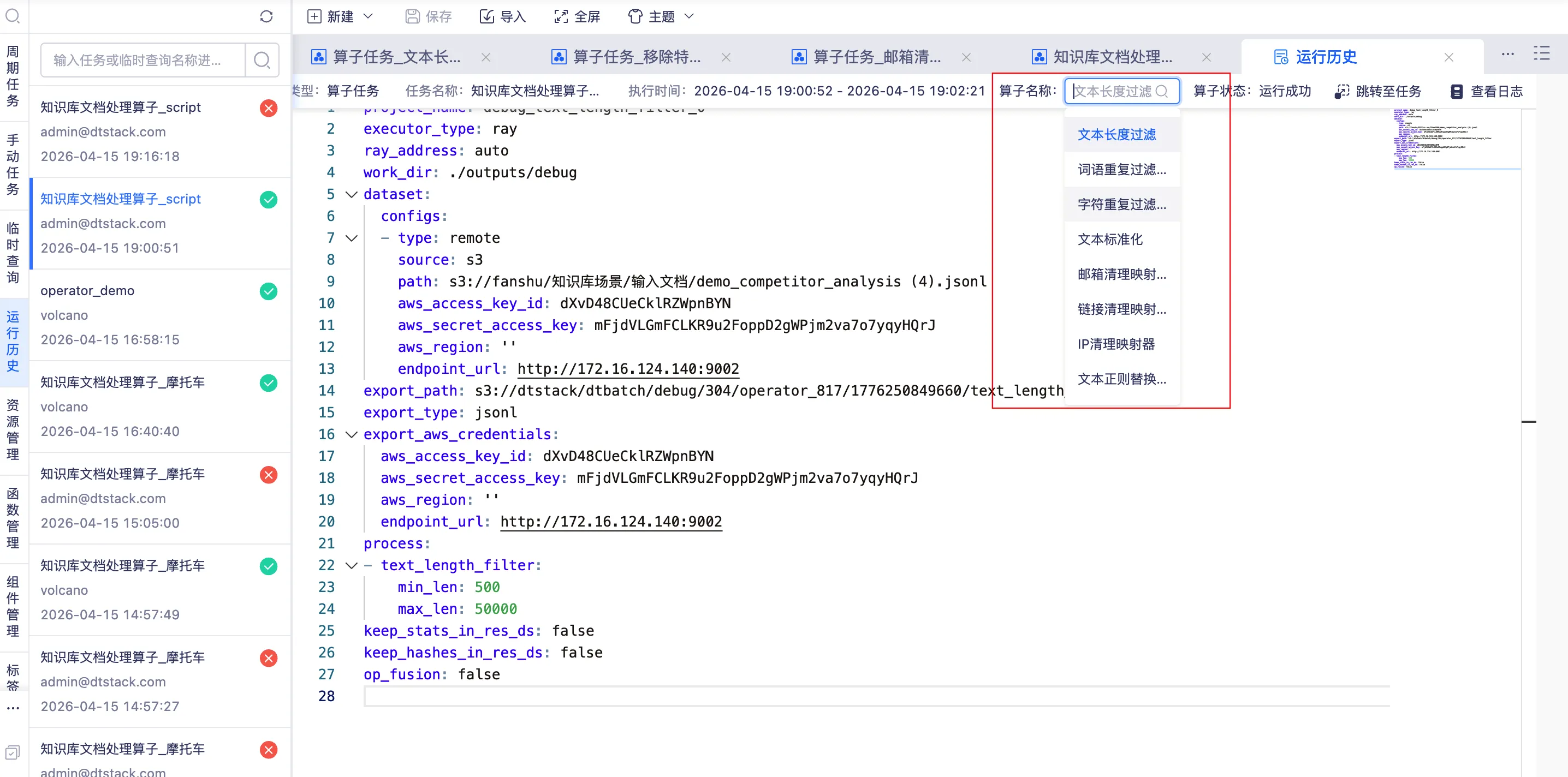
Task: Close the 算子任务_邮箱清... tab
Action: (x=966, y=57)
